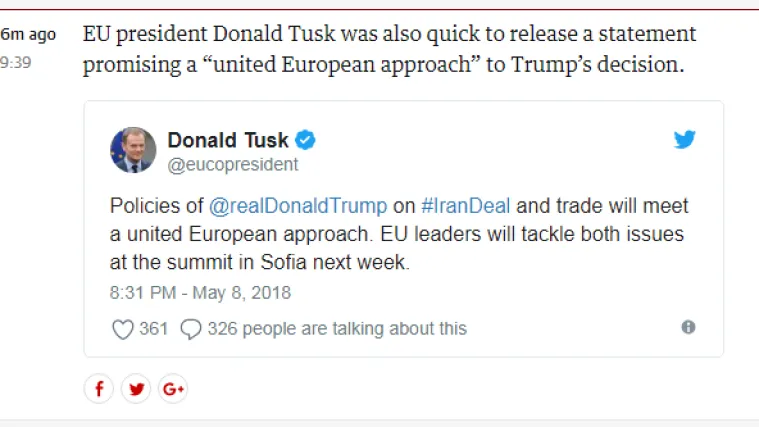Open "326 people are talking about this"
The image size is (759, 427).
click(337, 329)
